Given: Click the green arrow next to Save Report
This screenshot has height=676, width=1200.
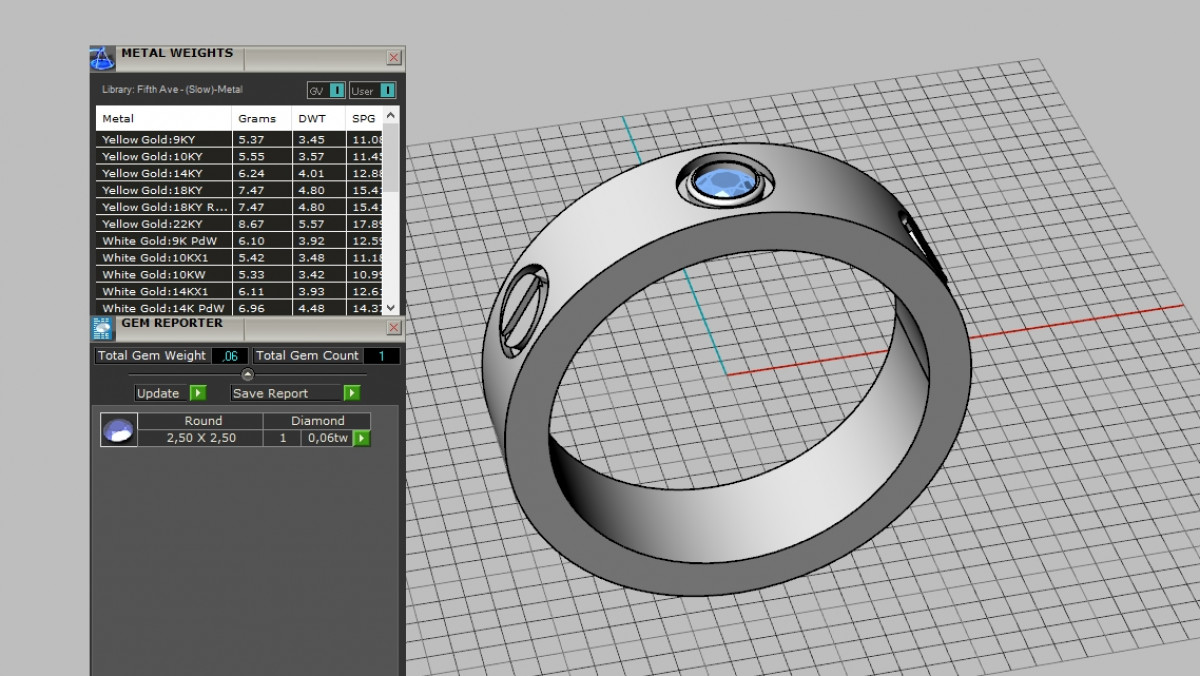Looking at the screenshot, I should coord(352,393).
